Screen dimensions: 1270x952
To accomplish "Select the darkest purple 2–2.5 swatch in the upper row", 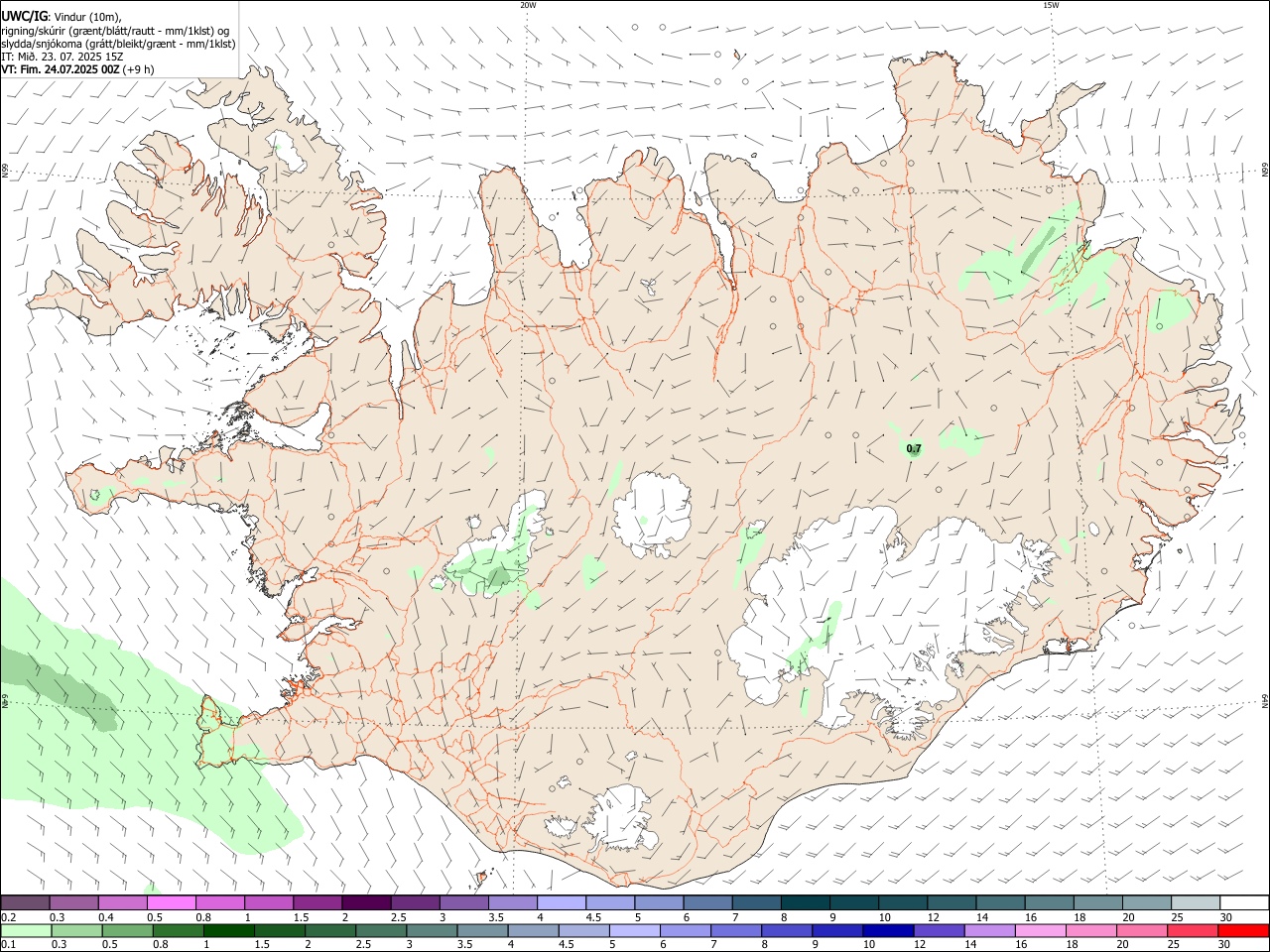I will [x=366, y=902].
